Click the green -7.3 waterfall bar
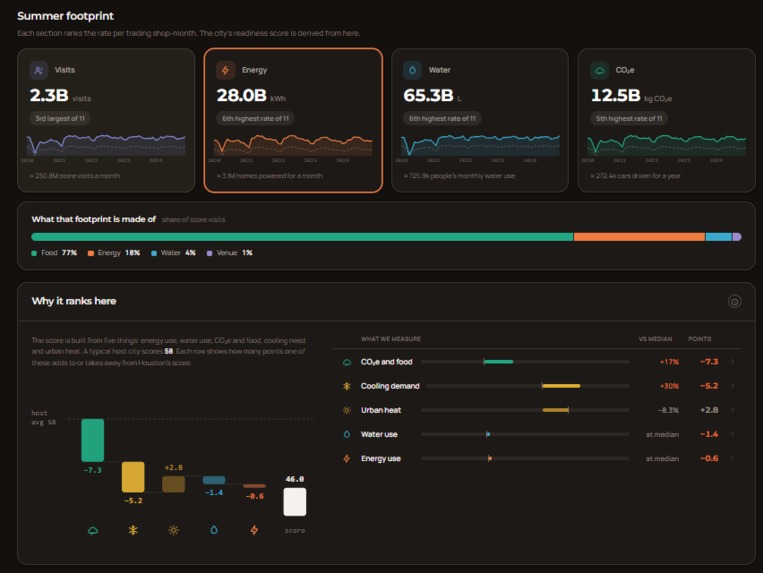Image resolution: width=763 pixels, height=573 pixels. click(92, 440)
